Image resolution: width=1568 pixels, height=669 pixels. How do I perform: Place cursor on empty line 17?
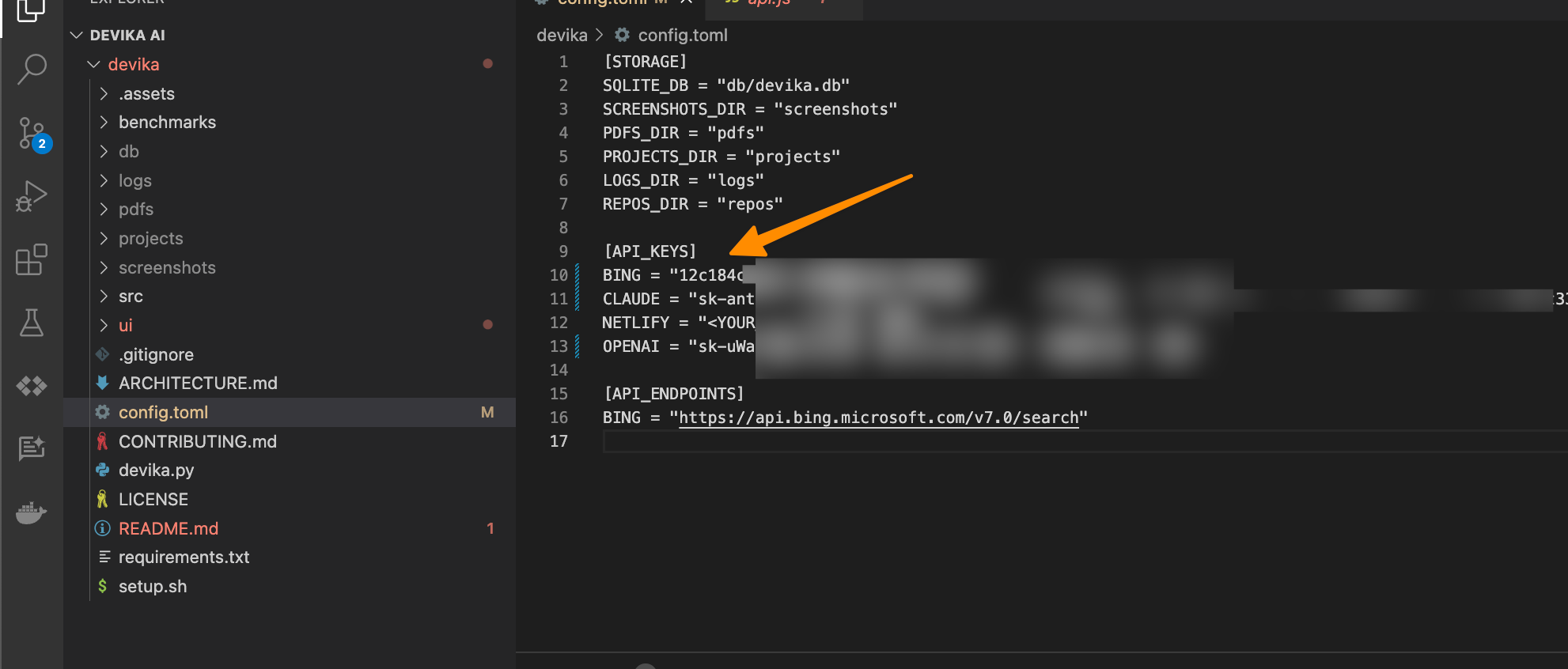(x=791, y=441)
